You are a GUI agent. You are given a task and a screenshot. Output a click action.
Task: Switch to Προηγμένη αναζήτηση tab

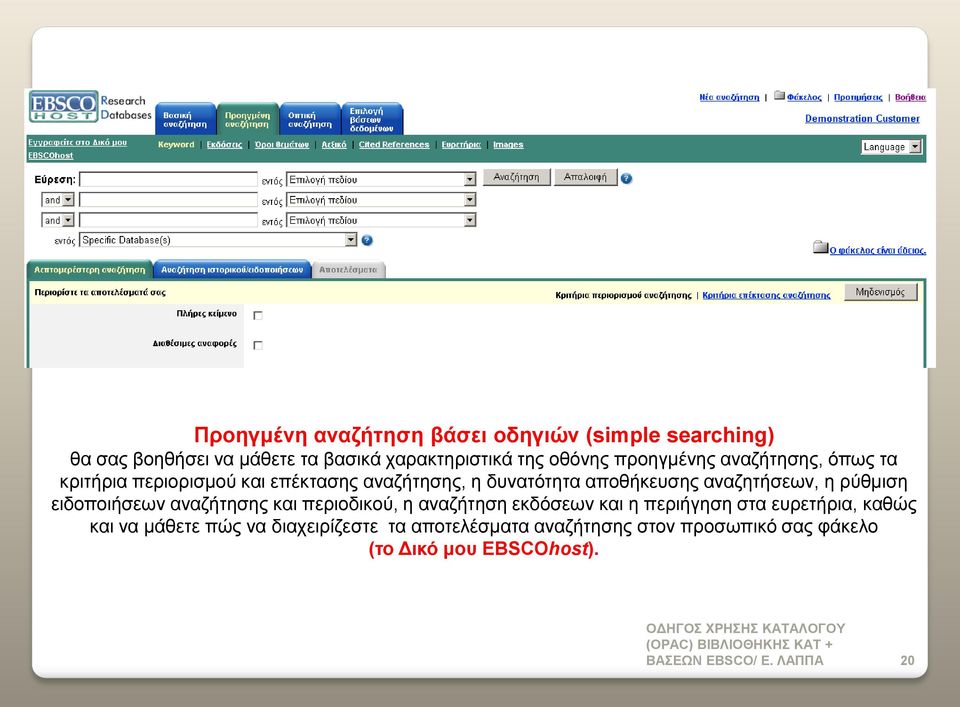point(247,119)
